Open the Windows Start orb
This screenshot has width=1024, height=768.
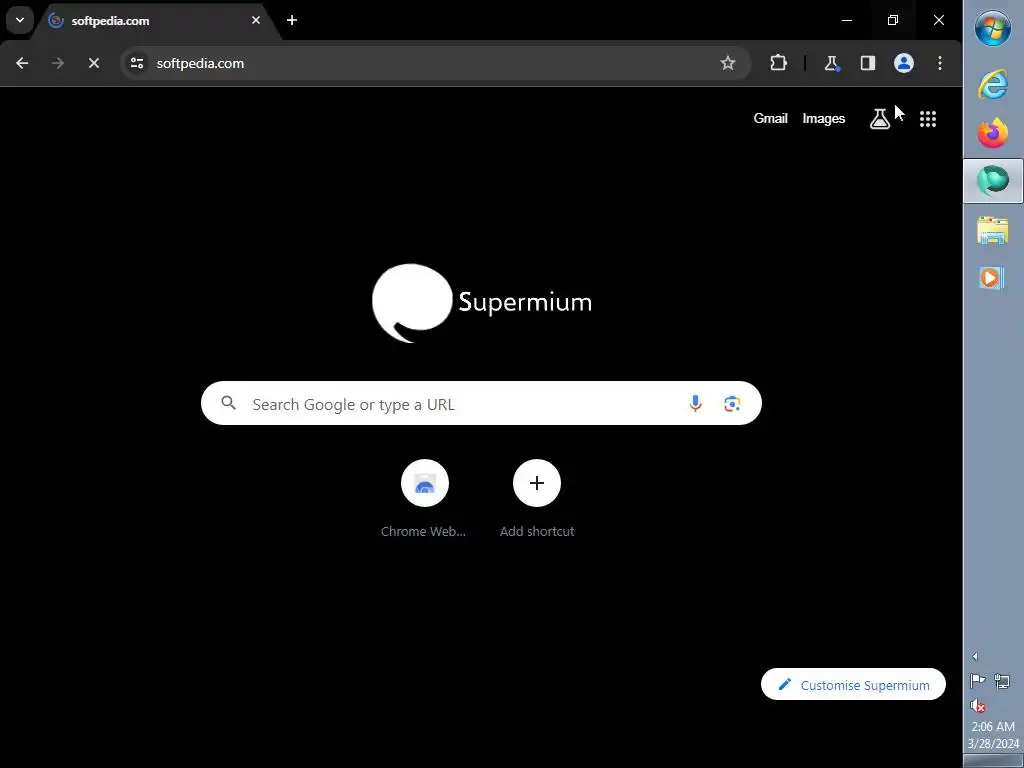tap(993, 28)
